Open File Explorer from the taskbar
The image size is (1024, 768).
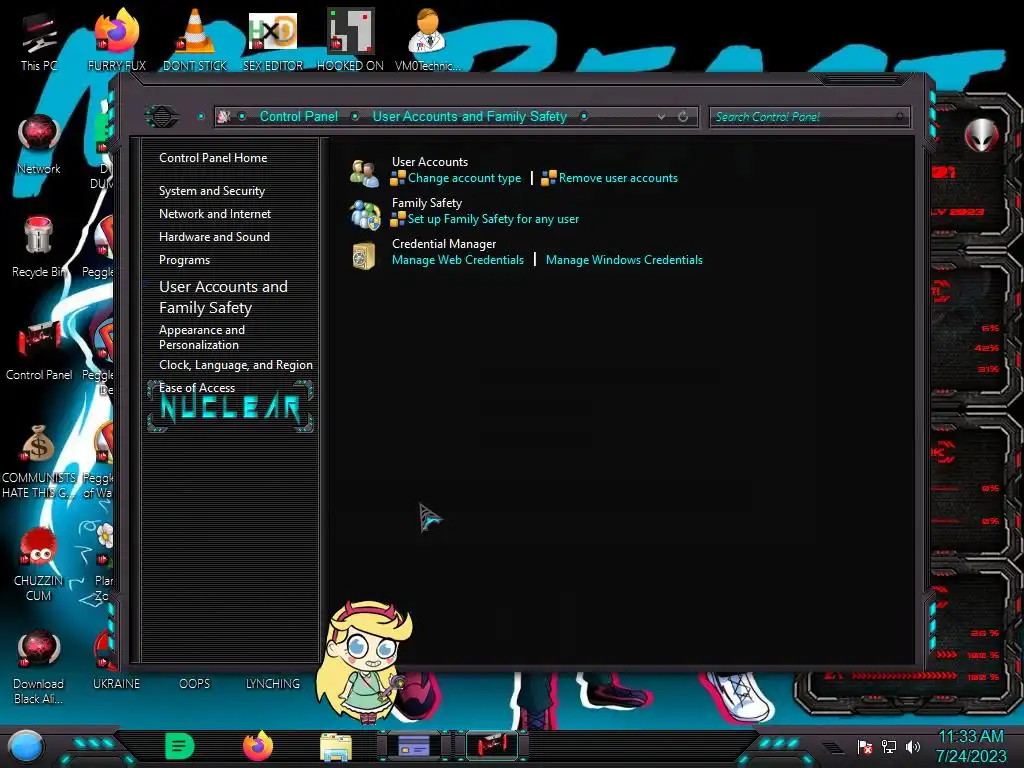point(336,746)
